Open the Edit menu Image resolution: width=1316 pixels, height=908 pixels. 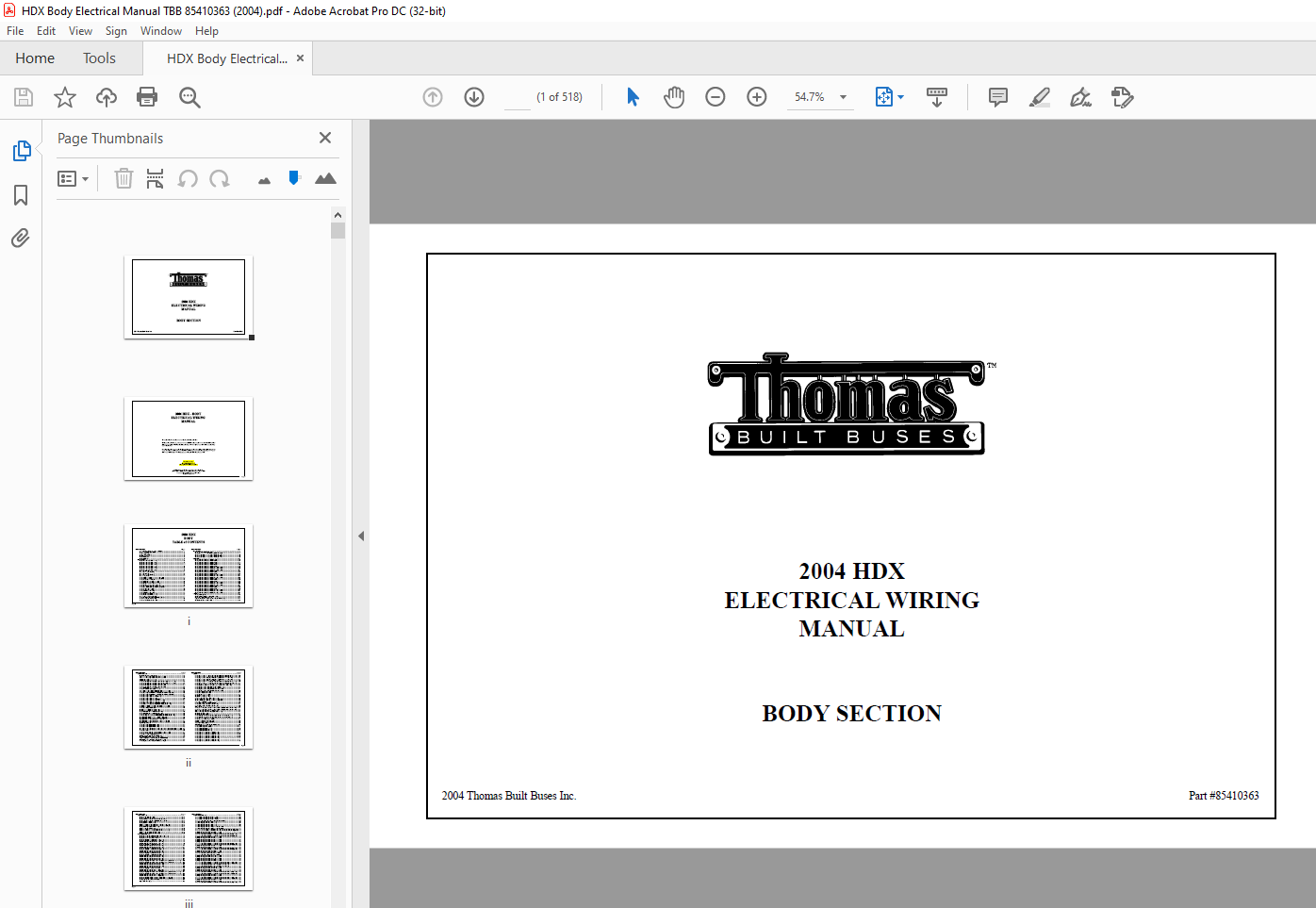click(x=46, y=31)
